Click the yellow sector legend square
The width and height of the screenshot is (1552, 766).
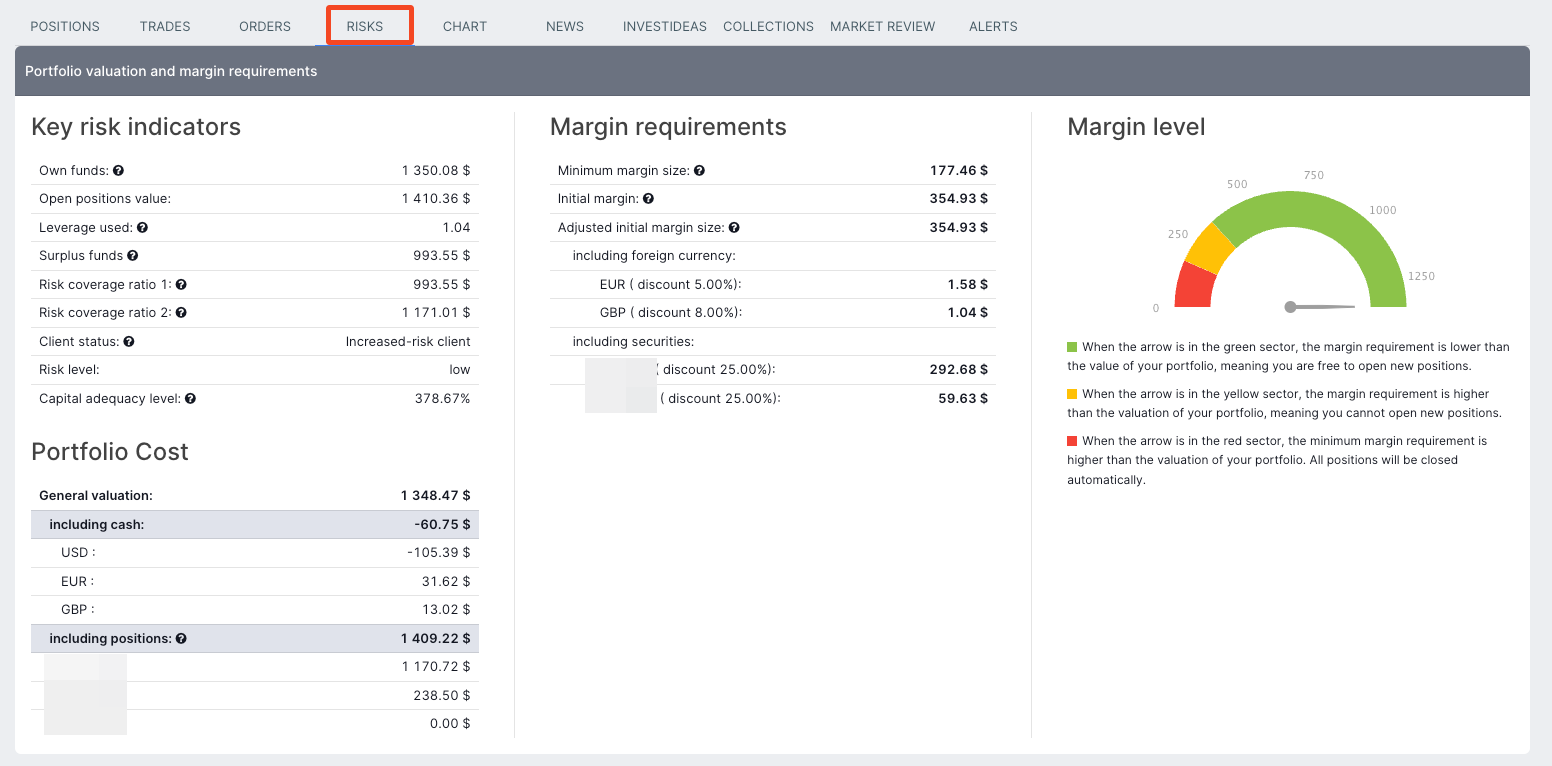tap(1072, 394)
